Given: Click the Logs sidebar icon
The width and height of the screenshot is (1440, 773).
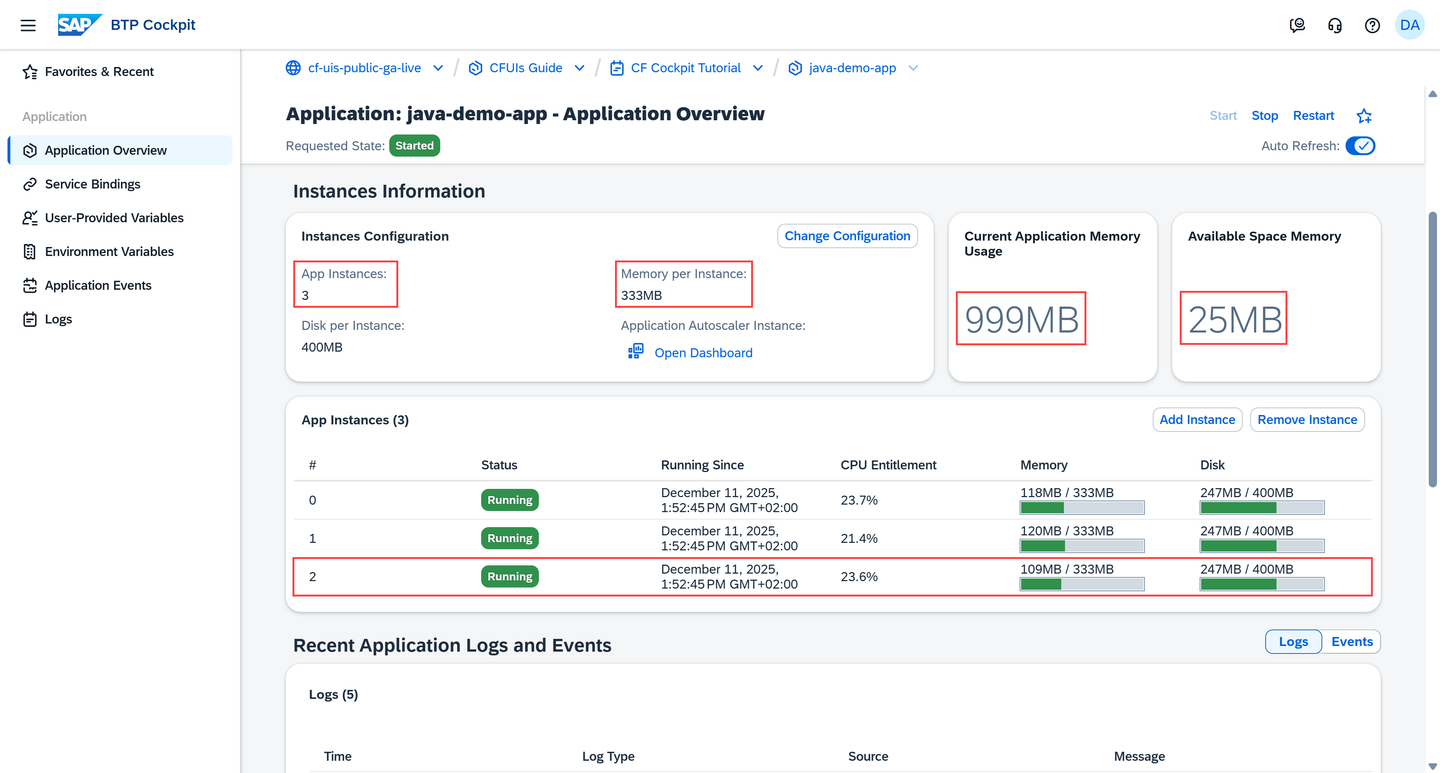Looking at the screenshot, I should coord(29,320).
